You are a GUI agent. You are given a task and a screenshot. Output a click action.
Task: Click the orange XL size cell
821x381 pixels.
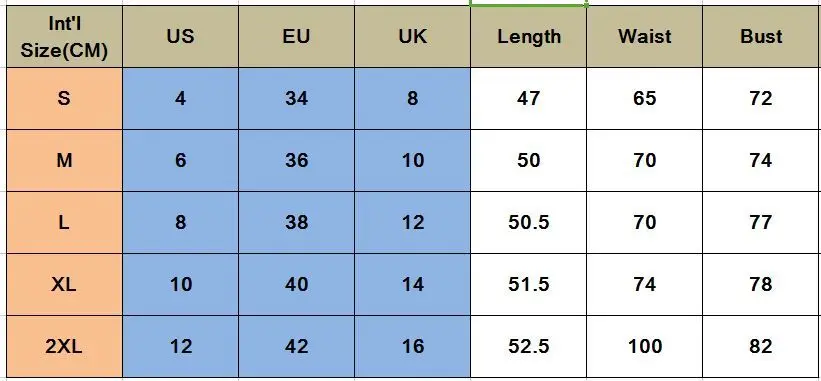[64, 284]
